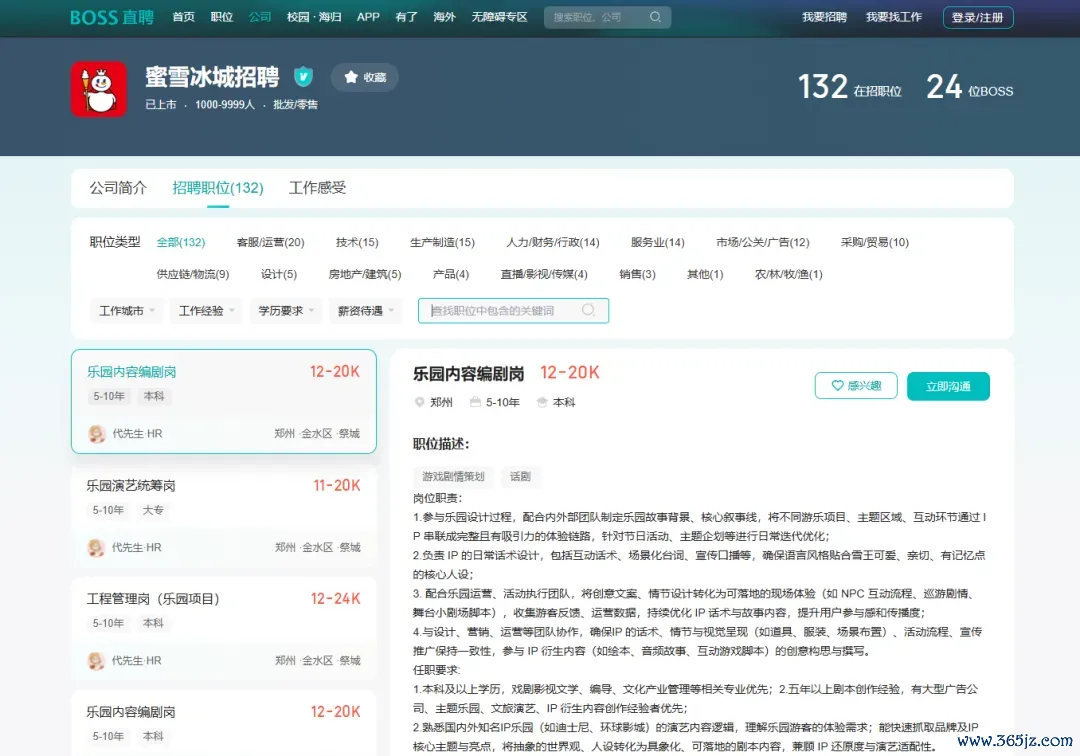1080x756 pixels.
Task: Switch to the 公司简介 tab
Action: pyautogui.click(x=118, y=187)
